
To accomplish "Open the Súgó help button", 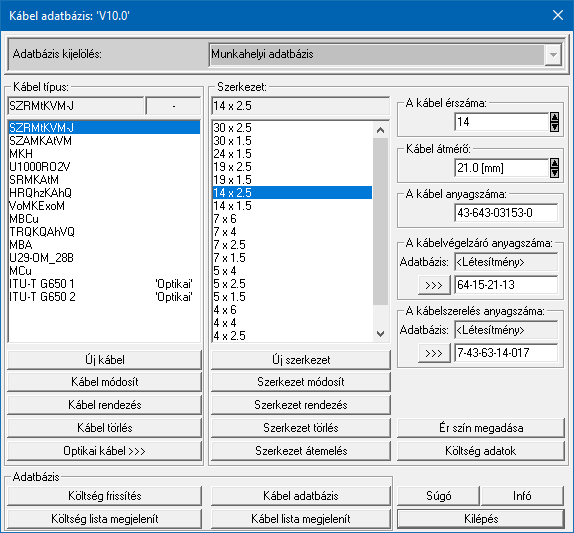I will (438, 496).
